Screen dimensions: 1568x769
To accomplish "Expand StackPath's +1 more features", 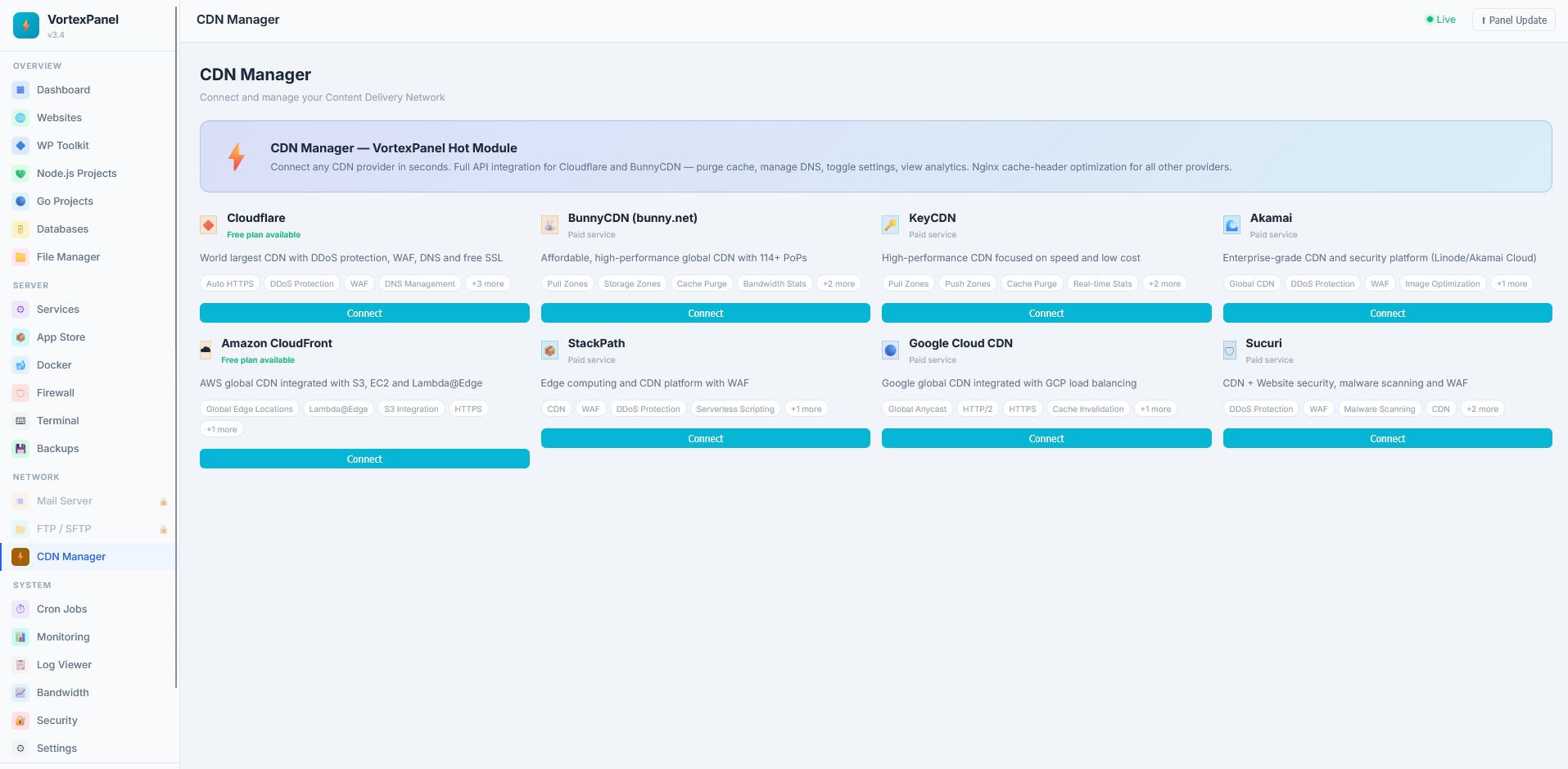I will click(x=807, y=409).
